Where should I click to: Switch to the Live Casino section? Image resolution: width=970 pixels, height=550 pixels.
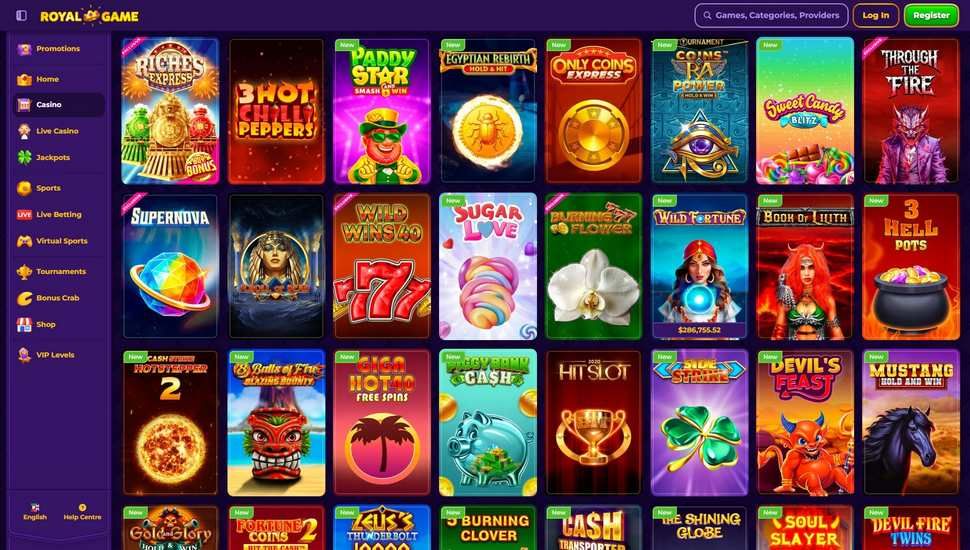click(58, 131)
